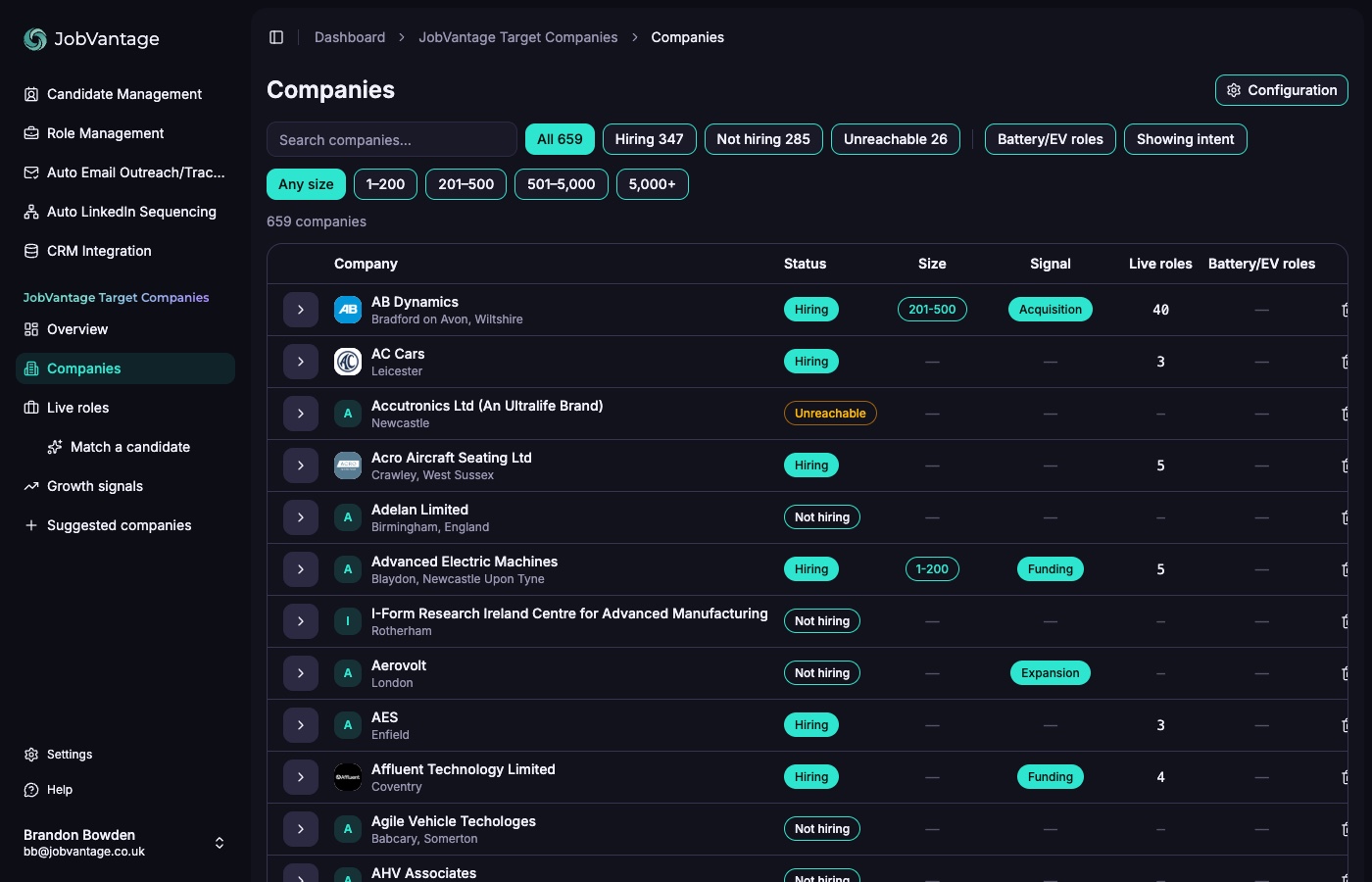Click the Acquisition signal badge
Screen dimensions: 1372x882
tap(1051, 310)
